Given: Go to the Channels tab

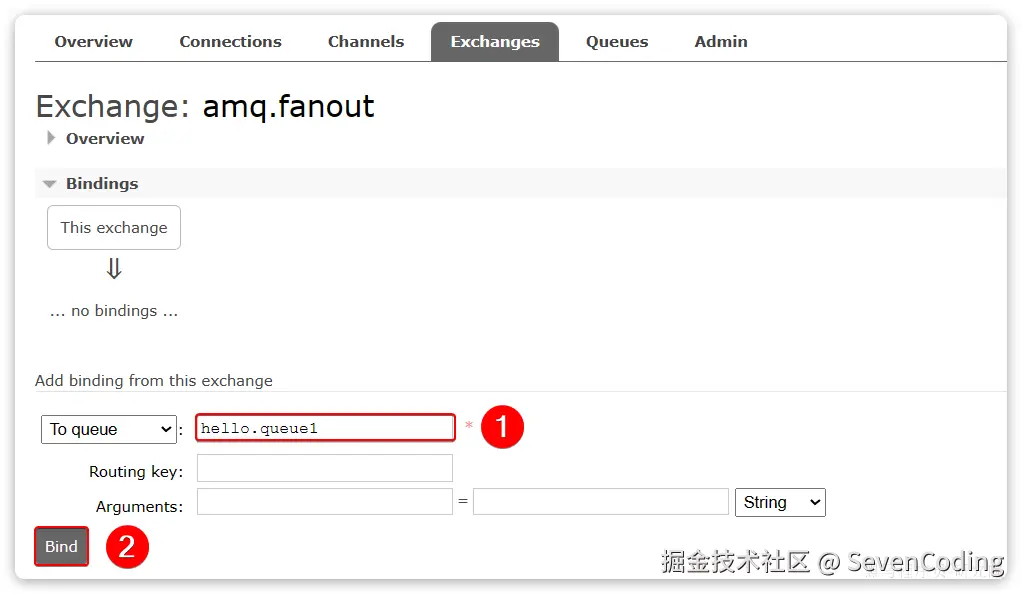Looking at the screenshot, I should (x=366, y=42).
